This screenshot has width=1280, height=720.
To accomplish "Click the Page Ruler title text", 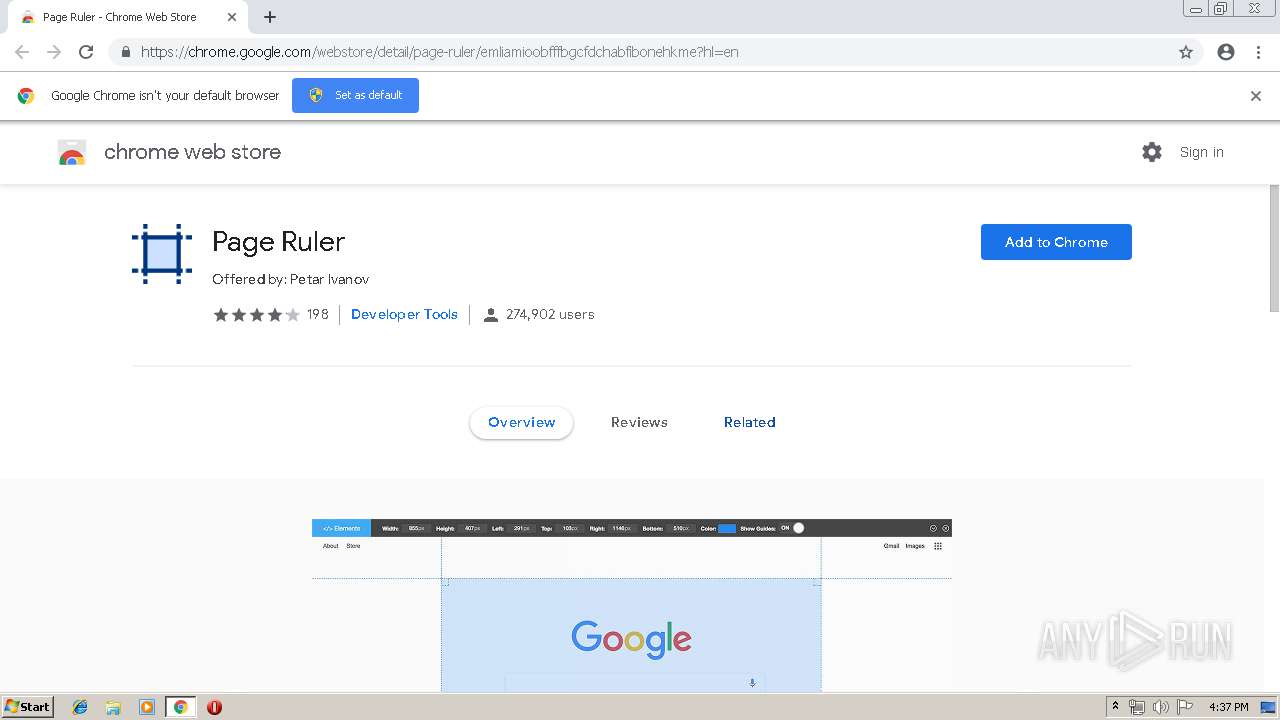I will (x=278, y=242).
